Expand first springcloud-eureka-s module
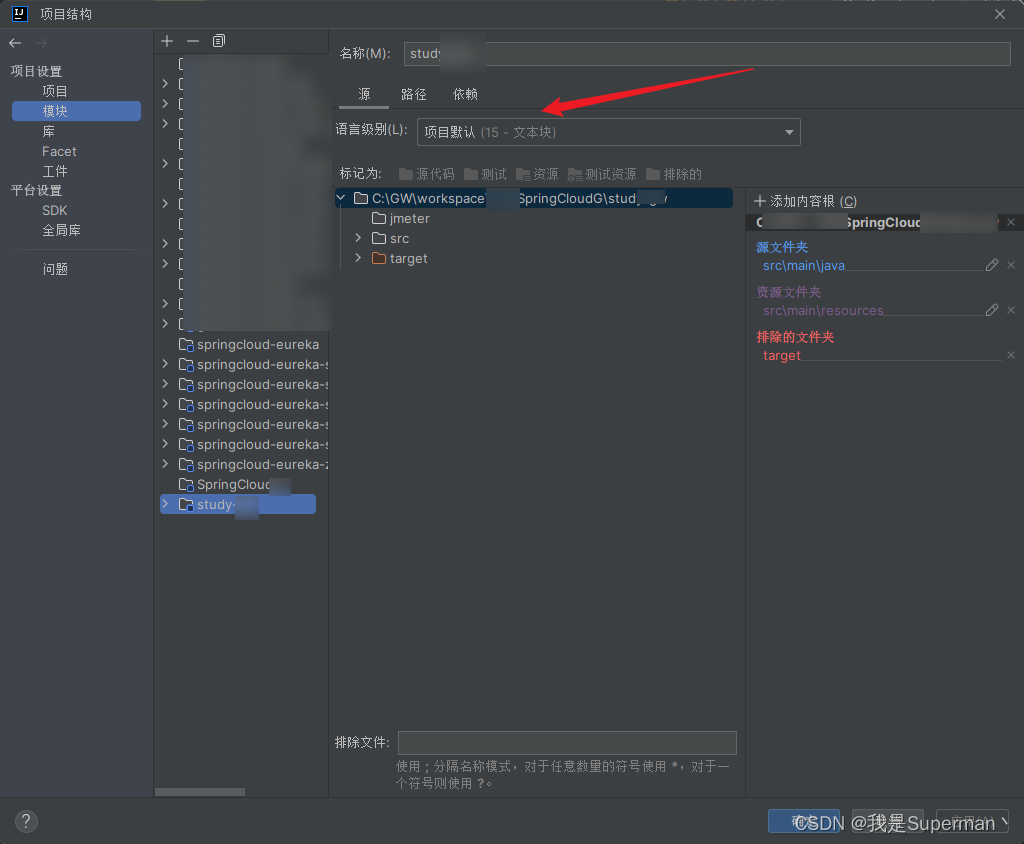This screenshot has height=844, width=1024. [165, 364]
